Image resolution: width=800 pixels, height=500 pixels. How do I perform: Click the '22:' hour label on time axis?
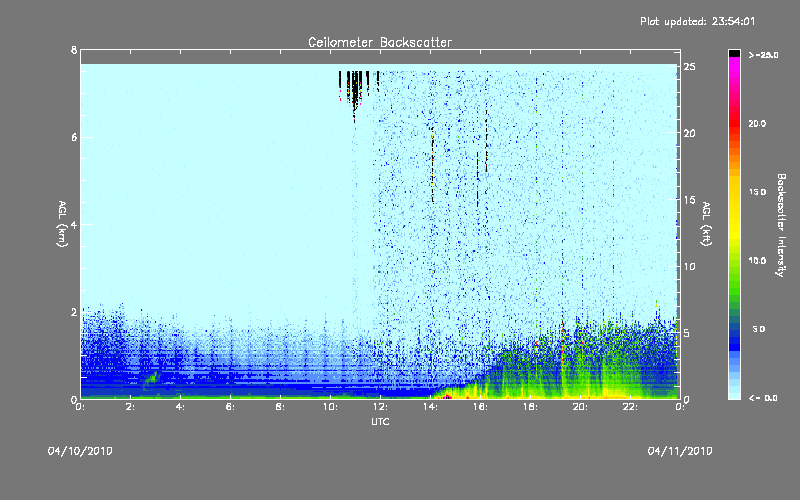coord(630,407)
